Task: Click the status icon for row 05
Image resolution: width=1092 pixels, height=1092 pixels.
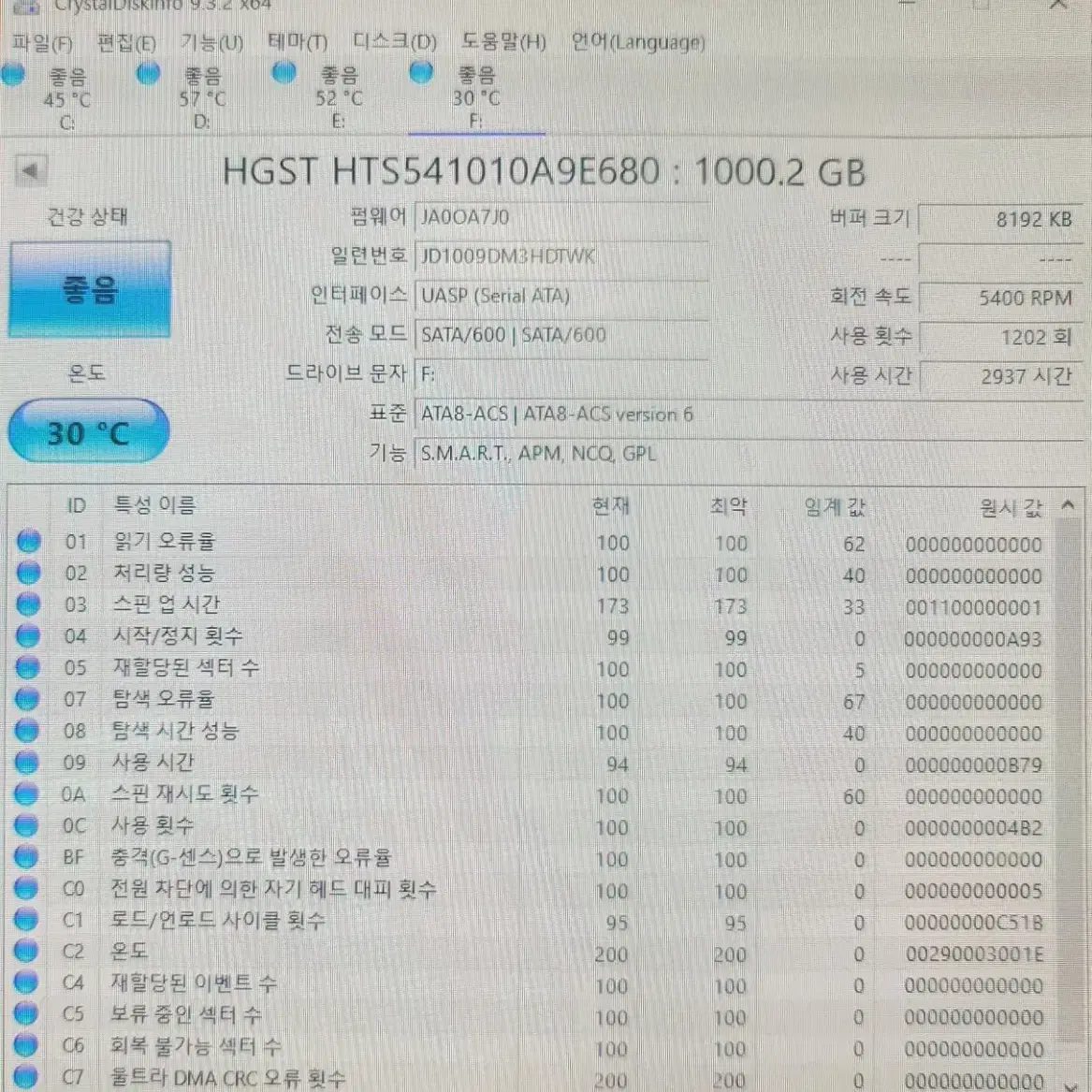Action: 28,667
